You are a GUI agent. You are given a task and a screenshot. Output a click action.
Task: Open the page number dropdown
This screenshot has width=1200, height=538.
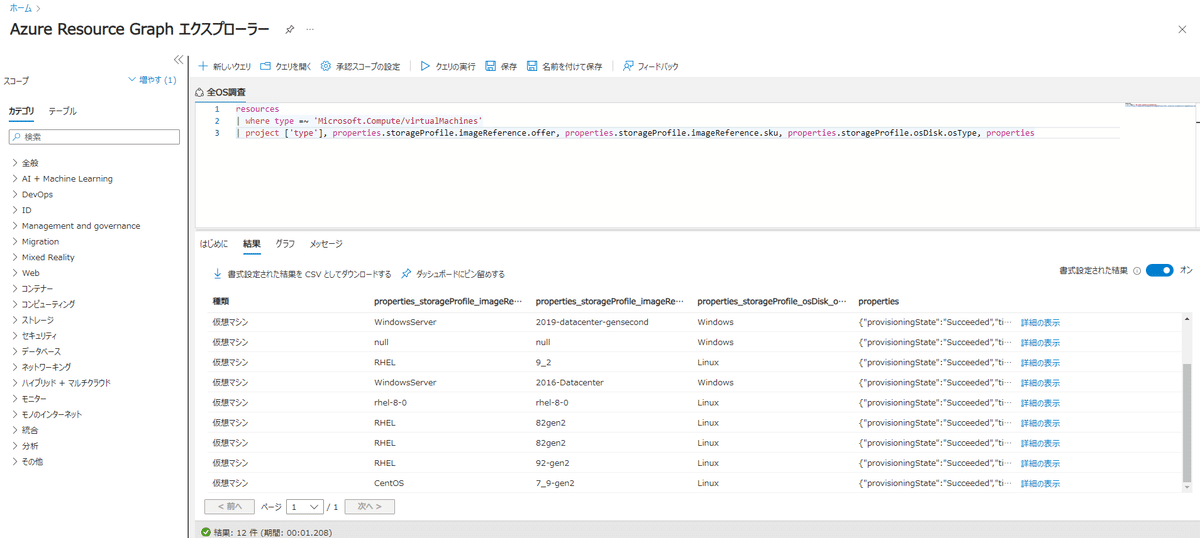[304, 507]
